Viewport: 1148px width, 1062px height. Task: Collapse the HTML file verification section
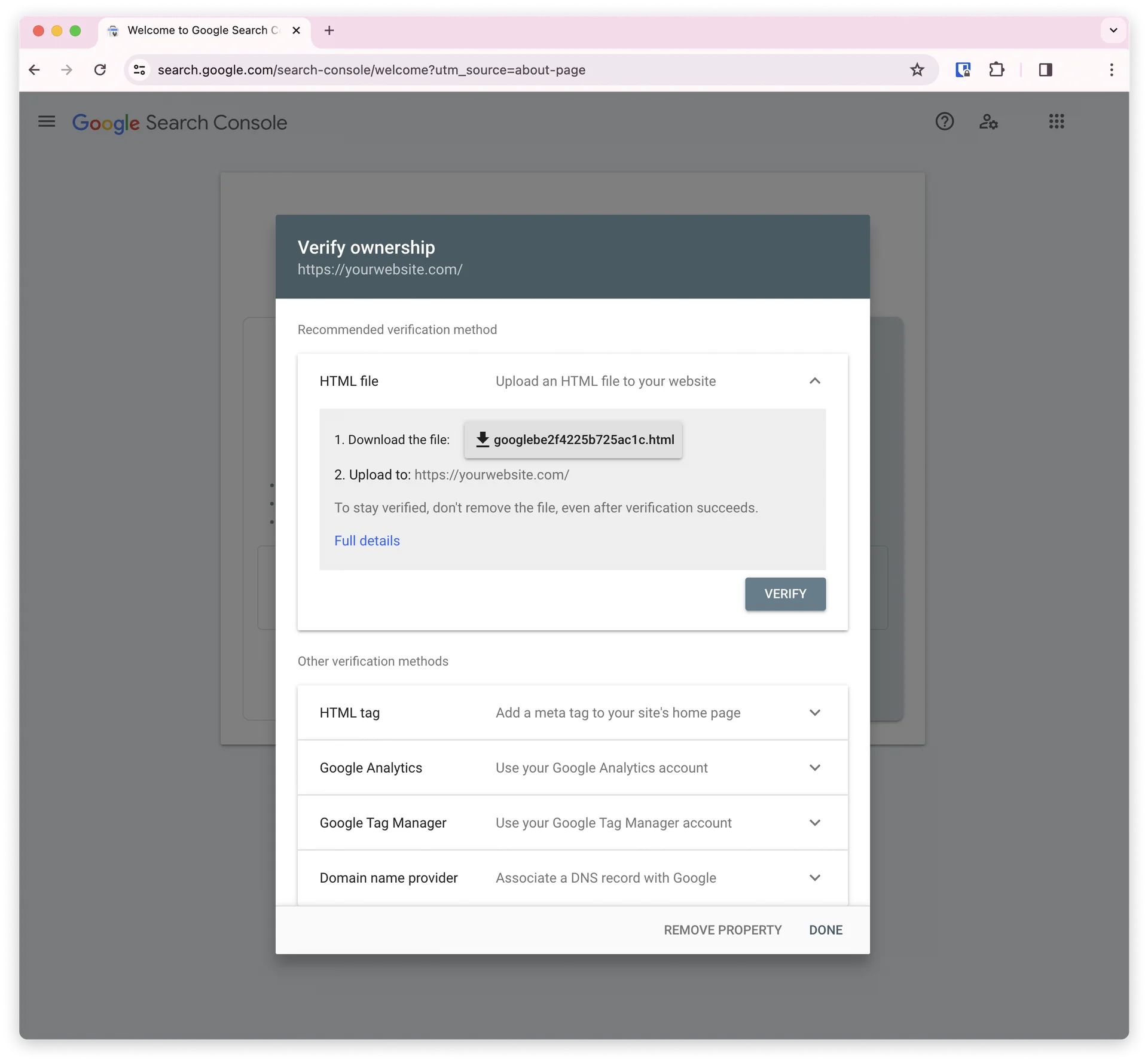pyautogui.click(x=815, y=381)
